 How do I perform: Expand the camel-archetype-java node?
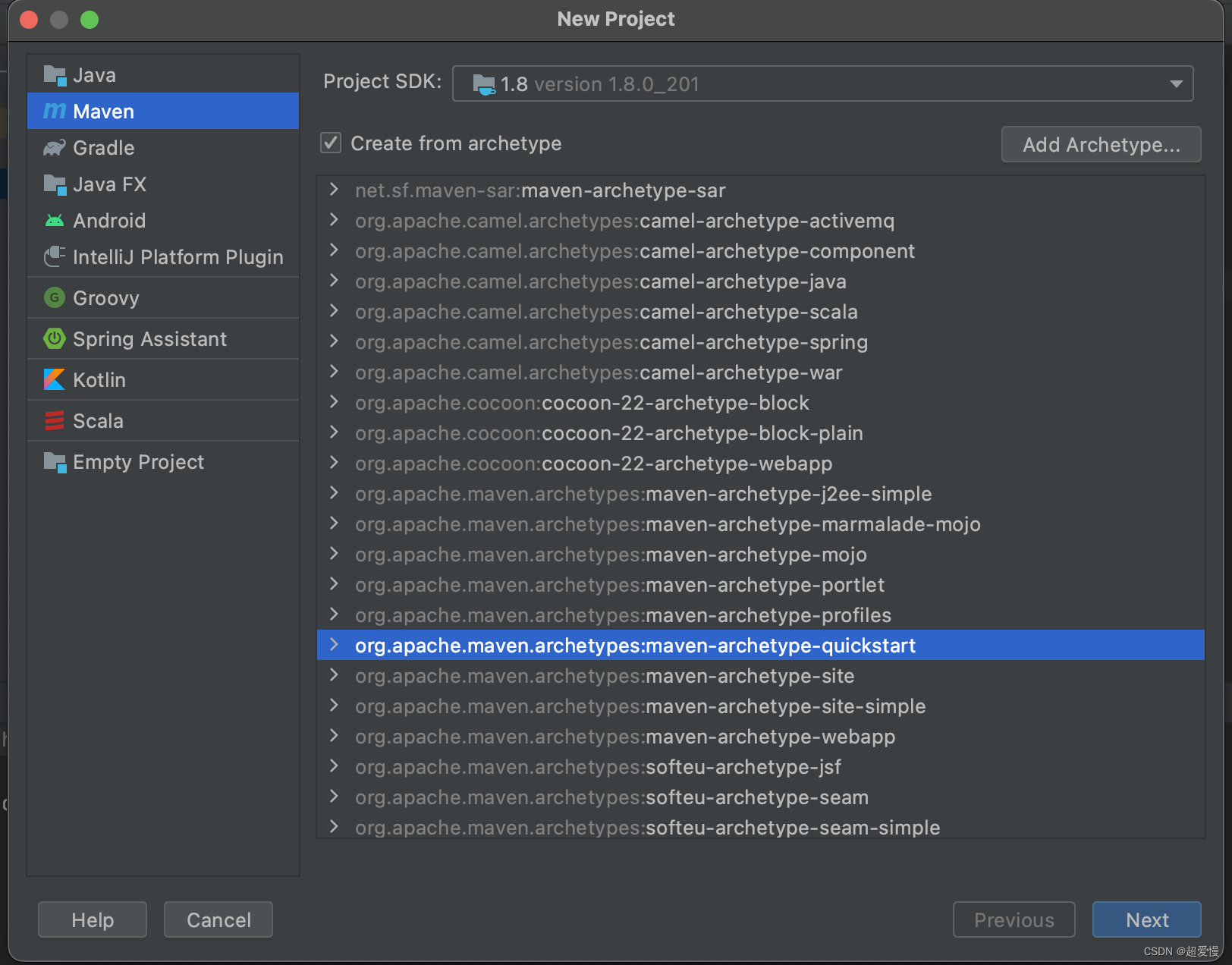(x=334, y=281)
